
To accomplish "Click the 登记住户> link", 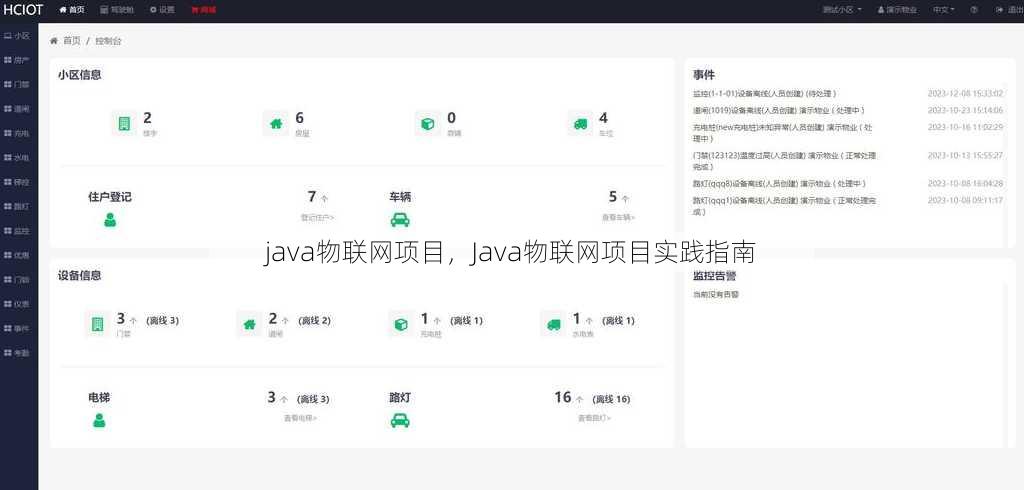I will [x=317, y=217].
